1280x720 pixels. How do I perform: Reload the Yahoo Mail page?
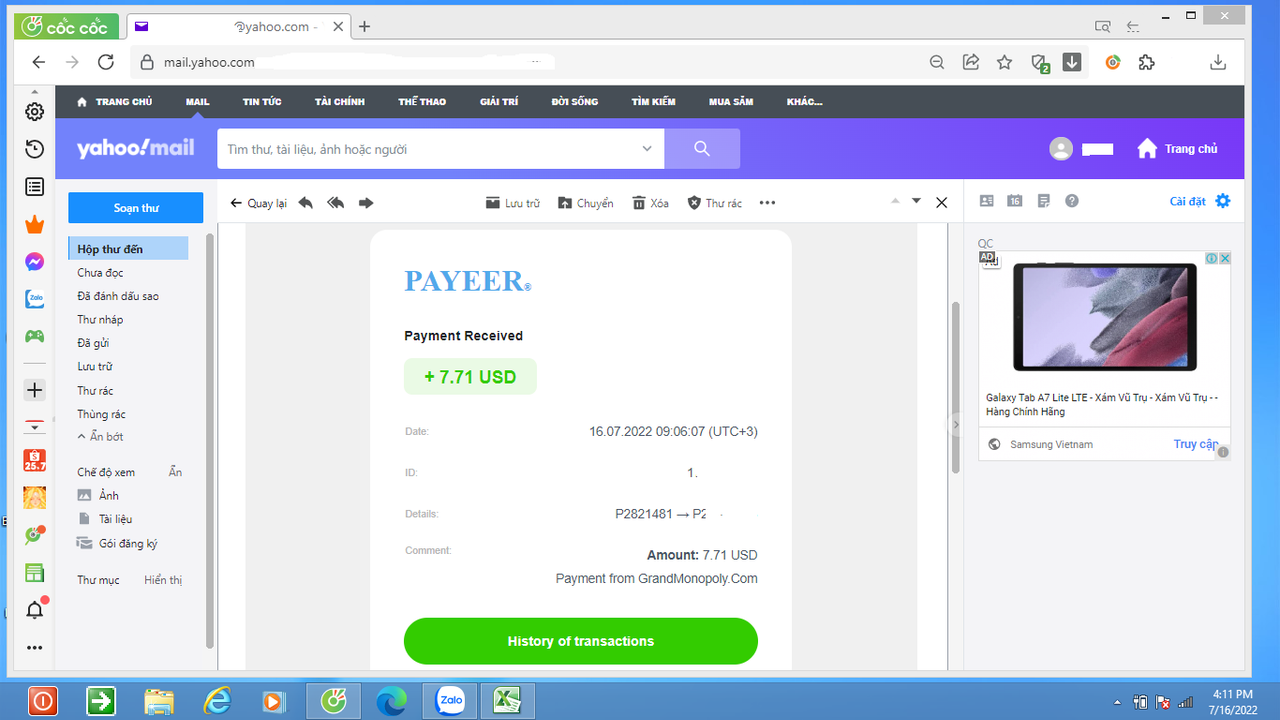[x=105, y=62]
